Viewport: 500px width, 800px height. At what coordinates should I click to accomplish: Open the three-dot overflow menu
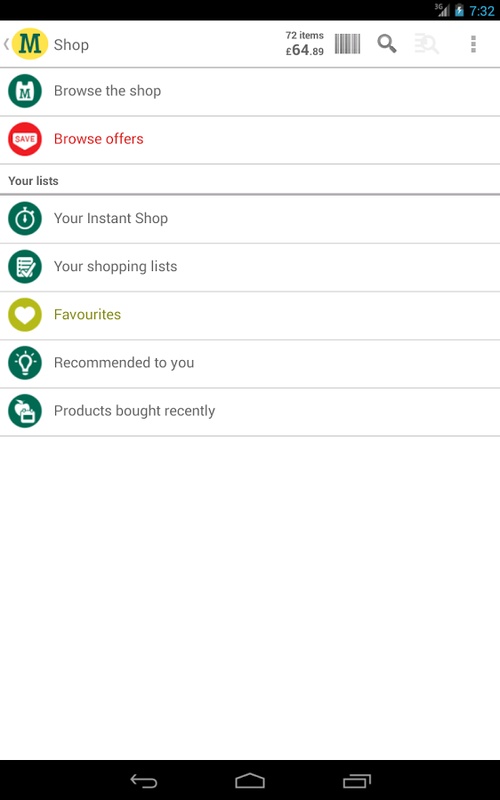click(x=473, y=44)
